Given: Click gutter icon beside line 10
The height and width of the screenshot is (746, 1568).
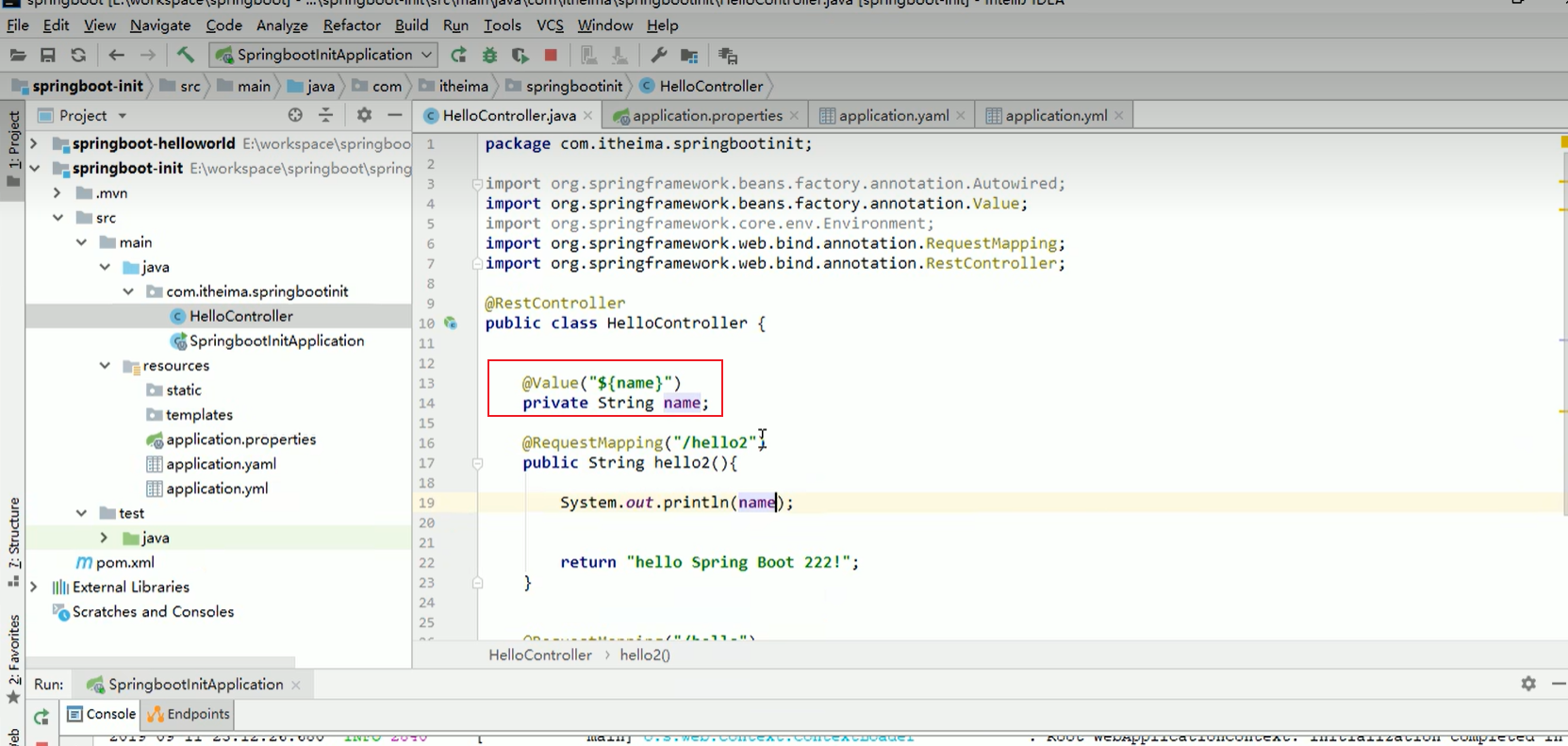Looking at the screenshot, I should [451, 323].
